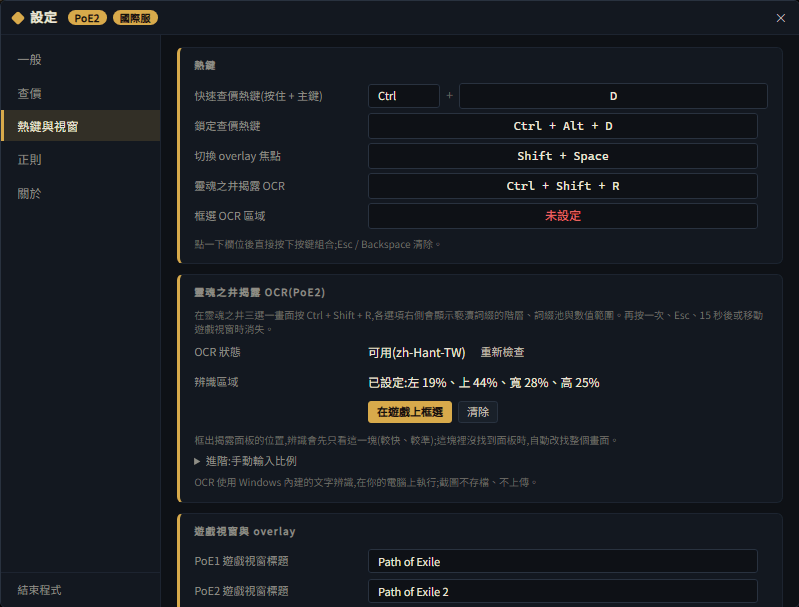The image size is (799, 607).
Task: Click the Ctrl + Shift + R OCR hotkey field
Action: pos(563,186)
